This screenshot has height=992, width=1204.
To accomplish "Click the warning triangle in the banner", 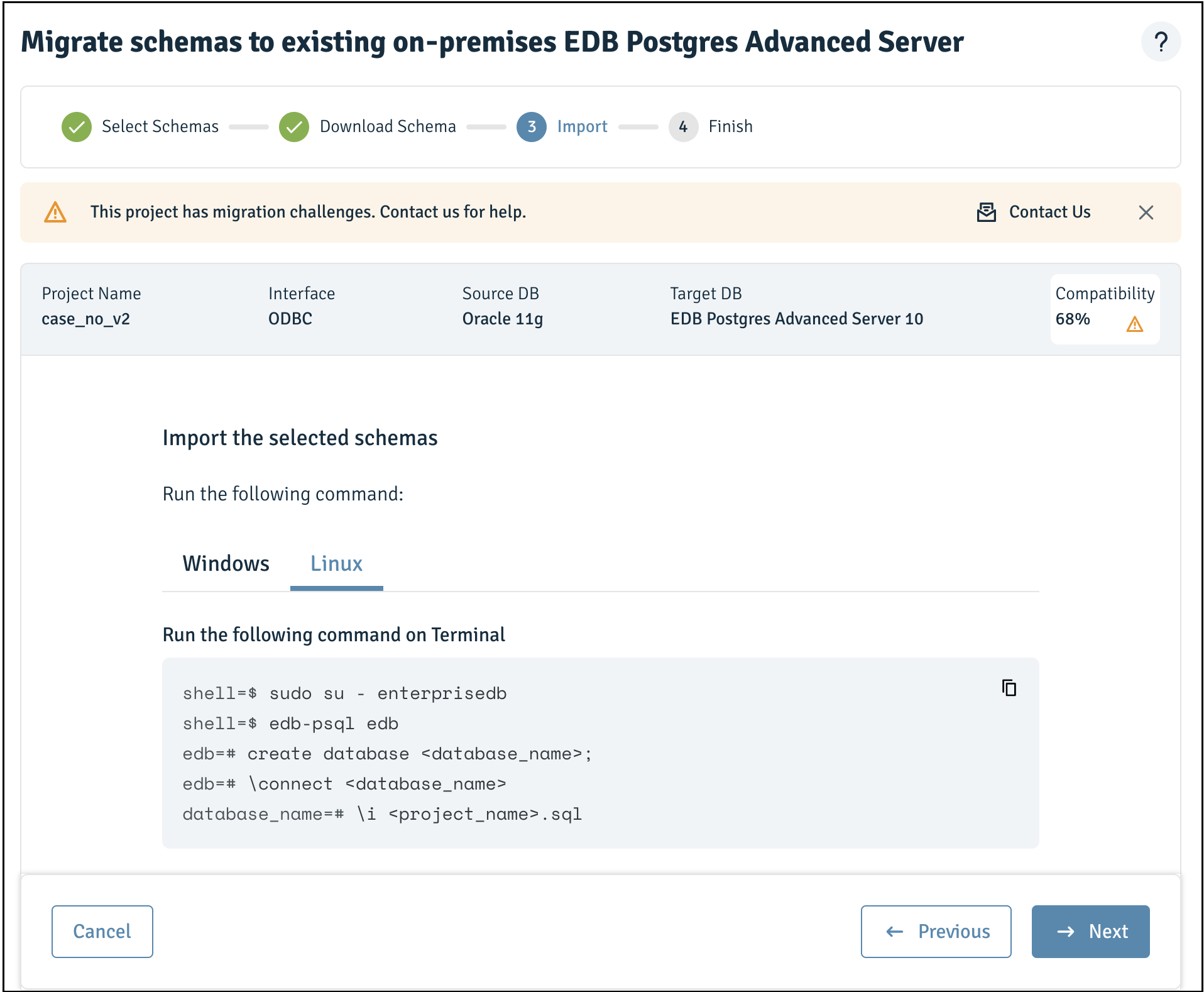I will tap(55, 212).
